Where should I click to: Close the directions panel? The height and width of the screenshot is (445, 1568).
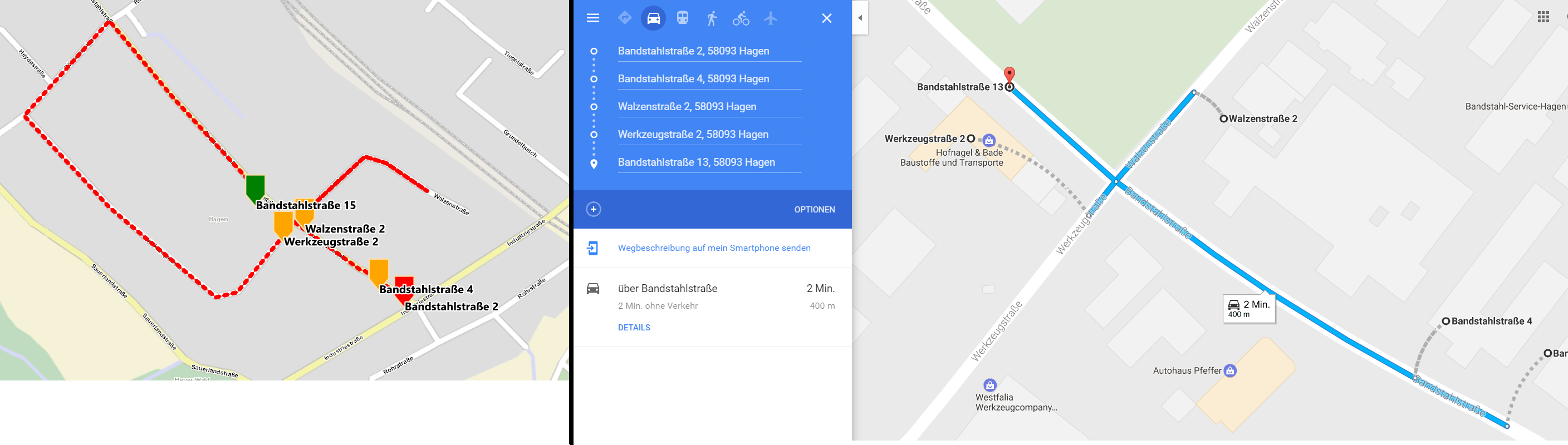(x=827, y=18)
